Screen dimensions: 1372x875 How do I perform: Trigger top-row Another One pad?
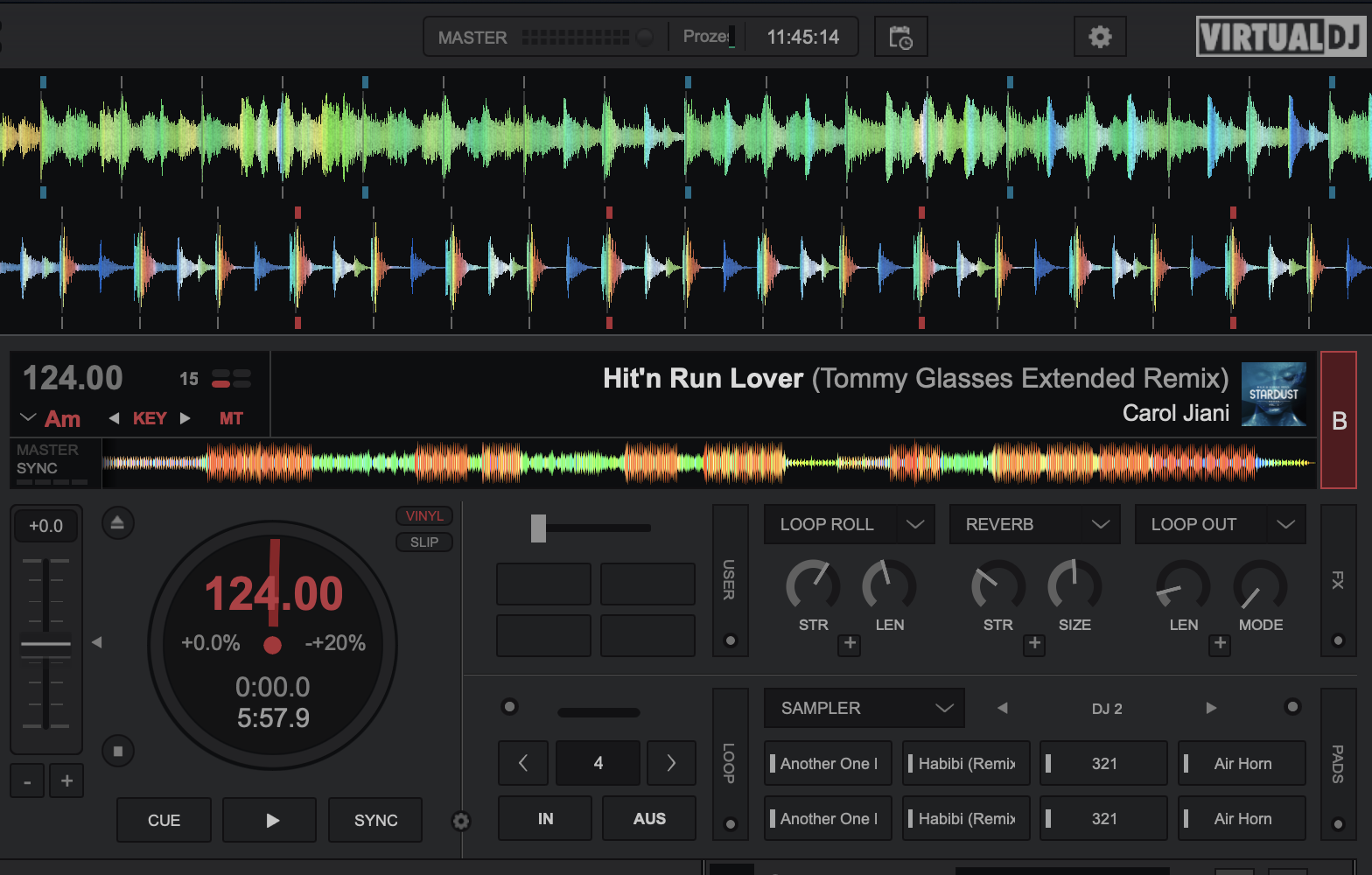pyautogui.click(x=828, y=763)
